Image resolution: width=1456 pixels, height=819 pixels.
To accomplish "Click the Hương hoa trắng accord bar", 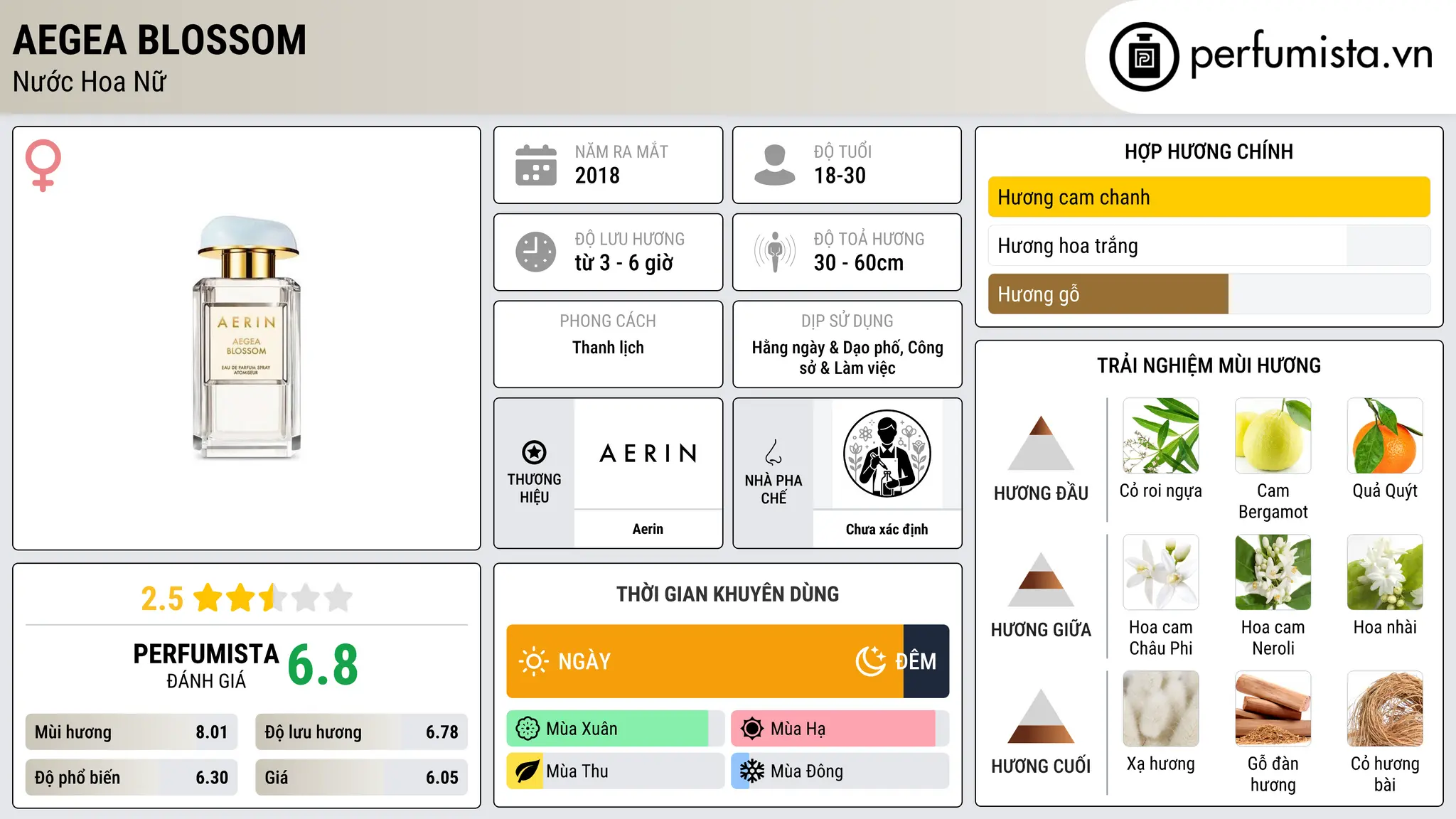I will tap(1209, 245).
